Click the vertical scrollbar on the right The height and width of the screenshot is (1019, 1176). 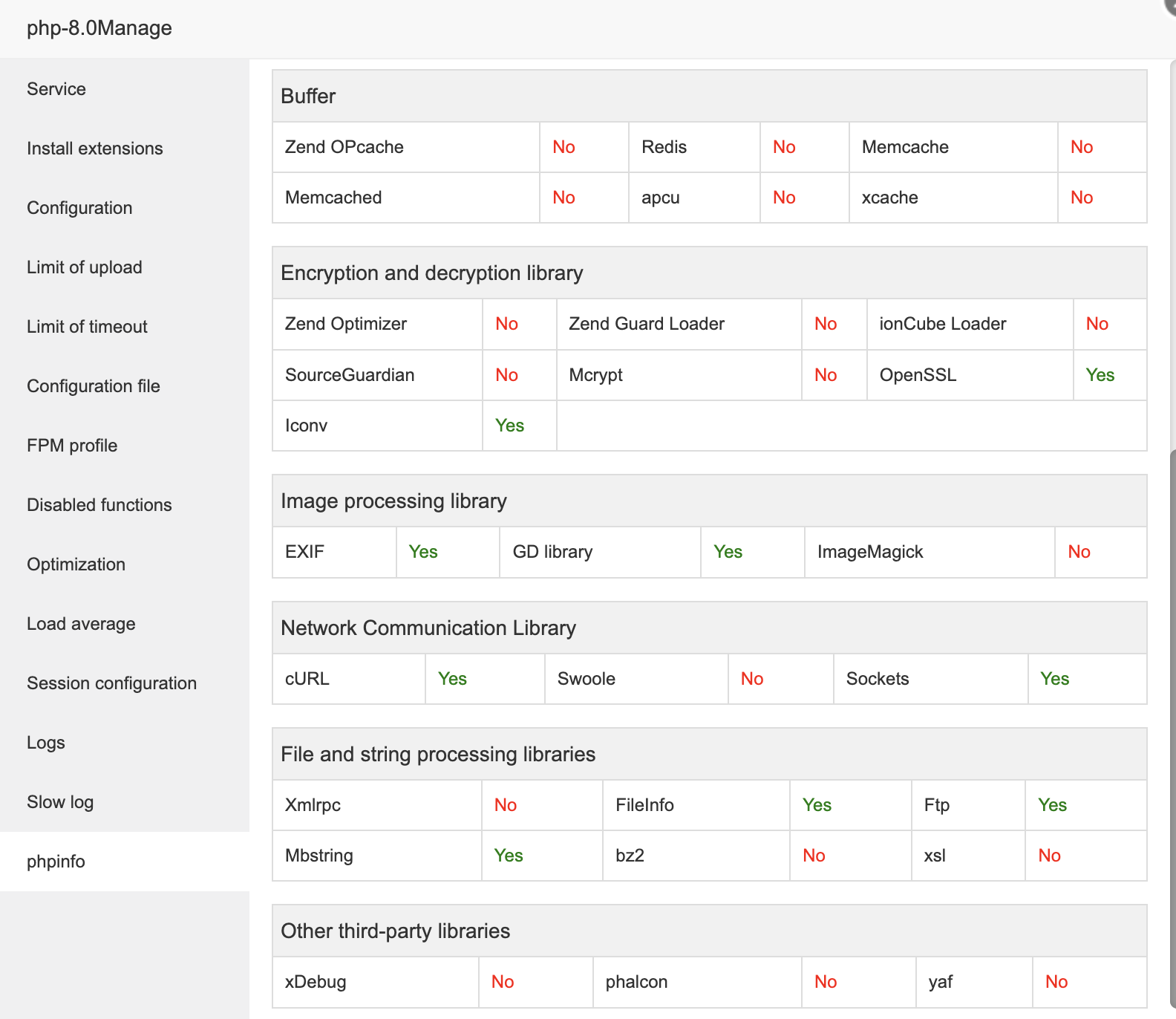click(1172, 668)
